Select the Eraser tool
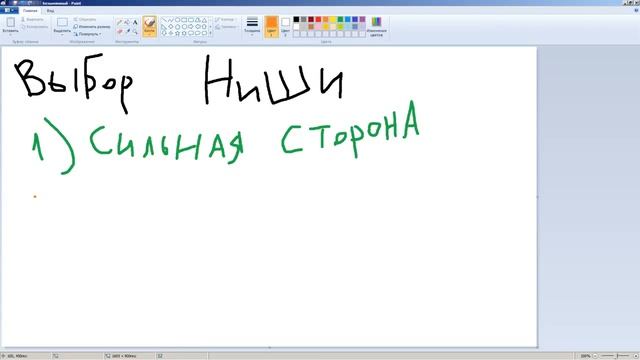 (120, 31)
